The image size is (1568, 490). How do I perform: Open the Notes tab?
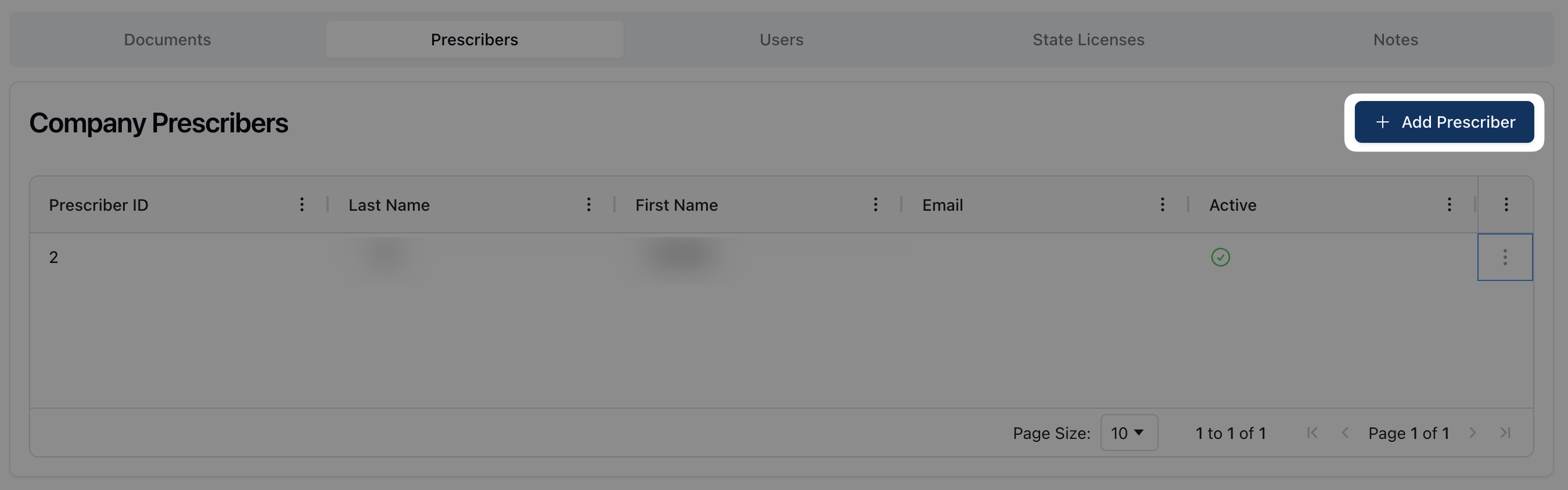pyautogui.click(x=1395, y=39)
